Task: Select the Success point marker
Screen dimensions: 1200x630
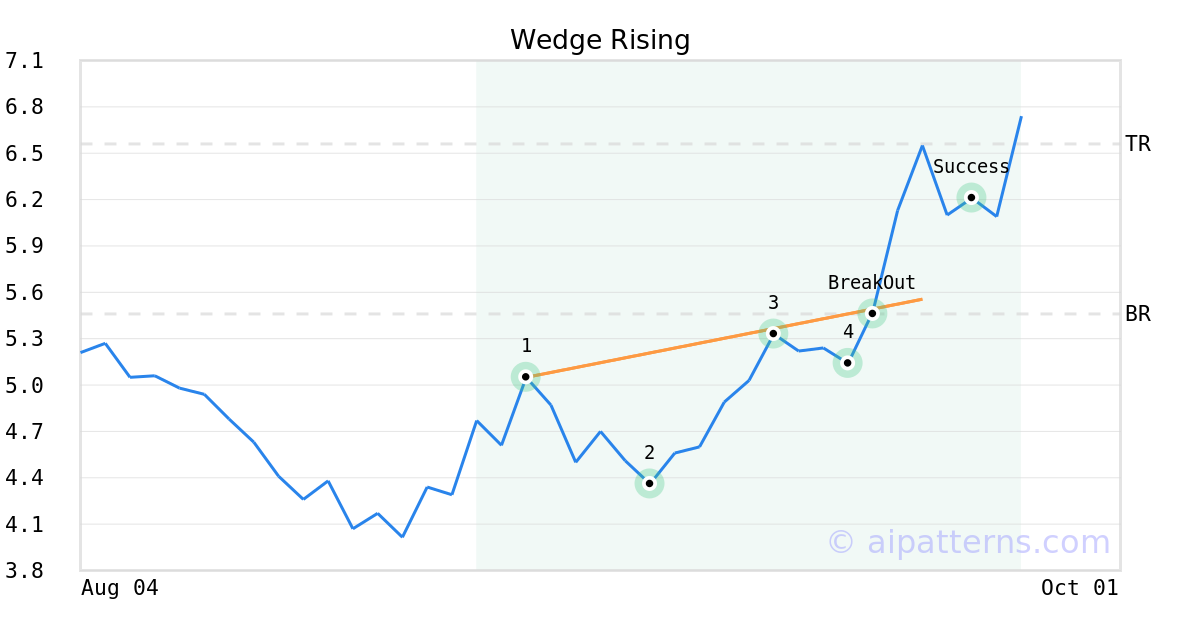Action: coord(971,197)
